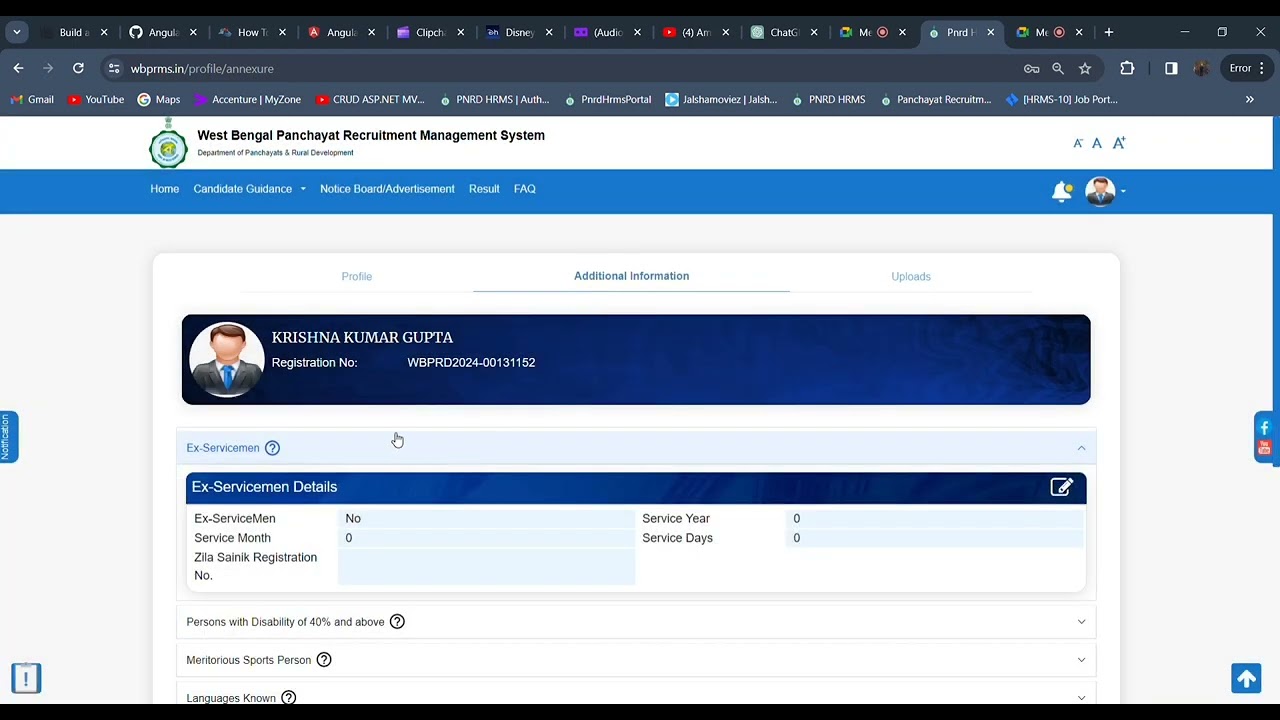1280x720 pixels.
Task: Reload the page with refresh icon
Action: [78, 68]
